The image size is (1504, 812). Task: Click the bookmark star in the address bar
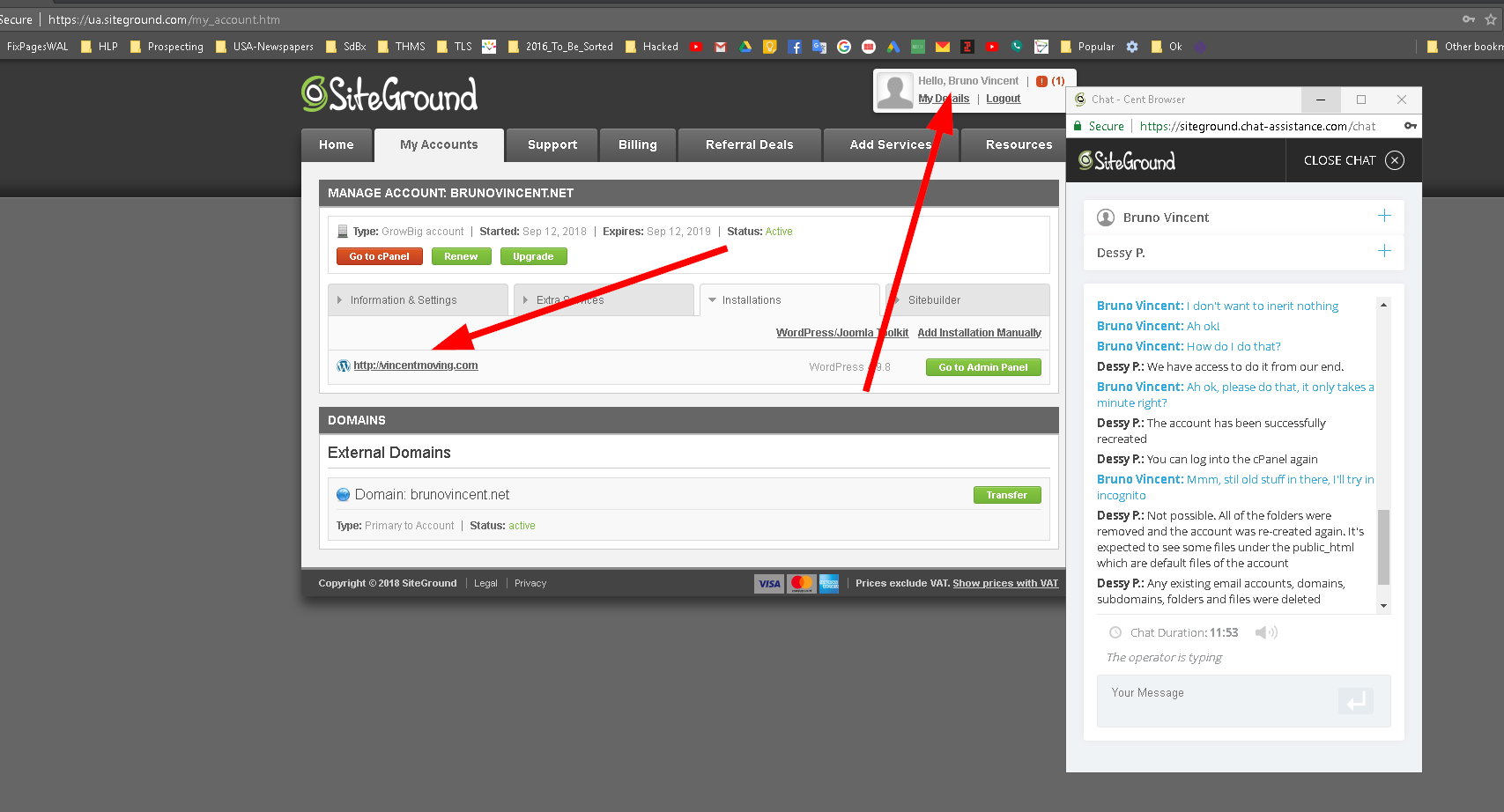pyautogui.click(x=1491, y=19)
